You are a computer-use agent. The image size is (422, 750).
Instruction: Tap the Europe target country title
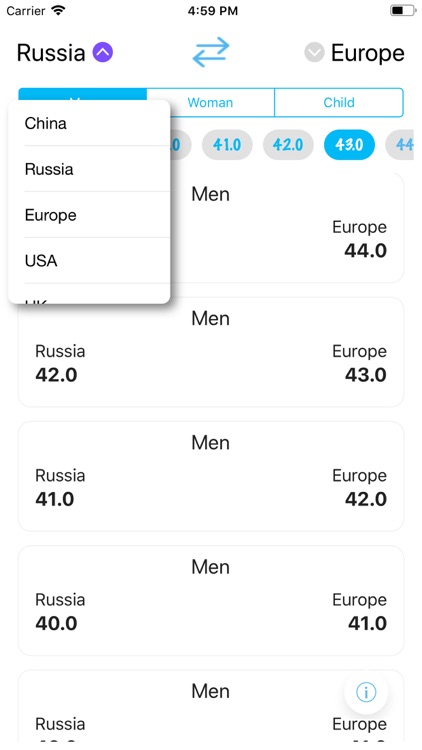[x=367, y=53]
